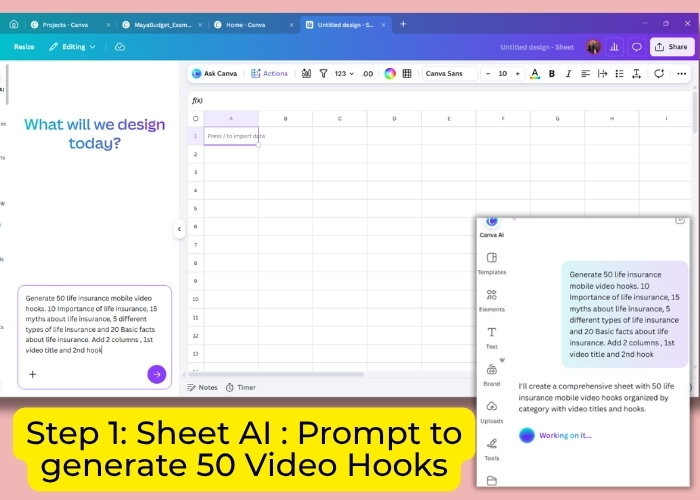
Task: Click the Working on it... status text
Action: (565, 436)
